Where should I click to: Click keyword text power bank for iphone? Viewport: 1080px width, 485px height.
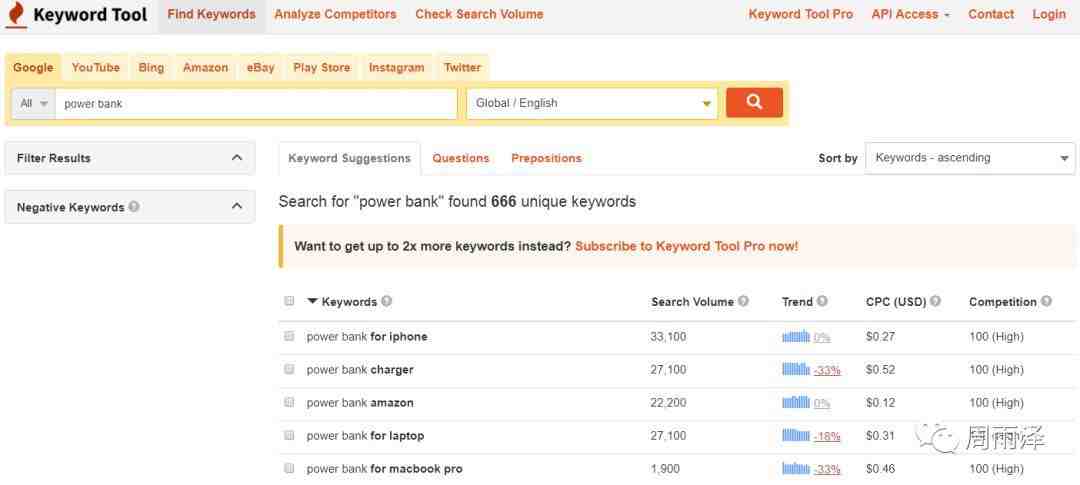(x=367, y=337)
